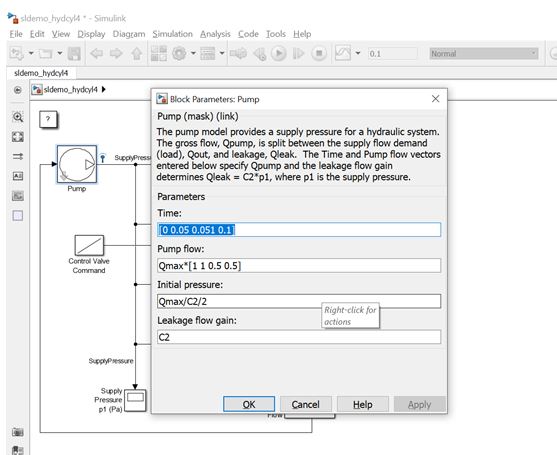Open the Display menu
The image size is (557, 455).
click(x=91, y=34)
